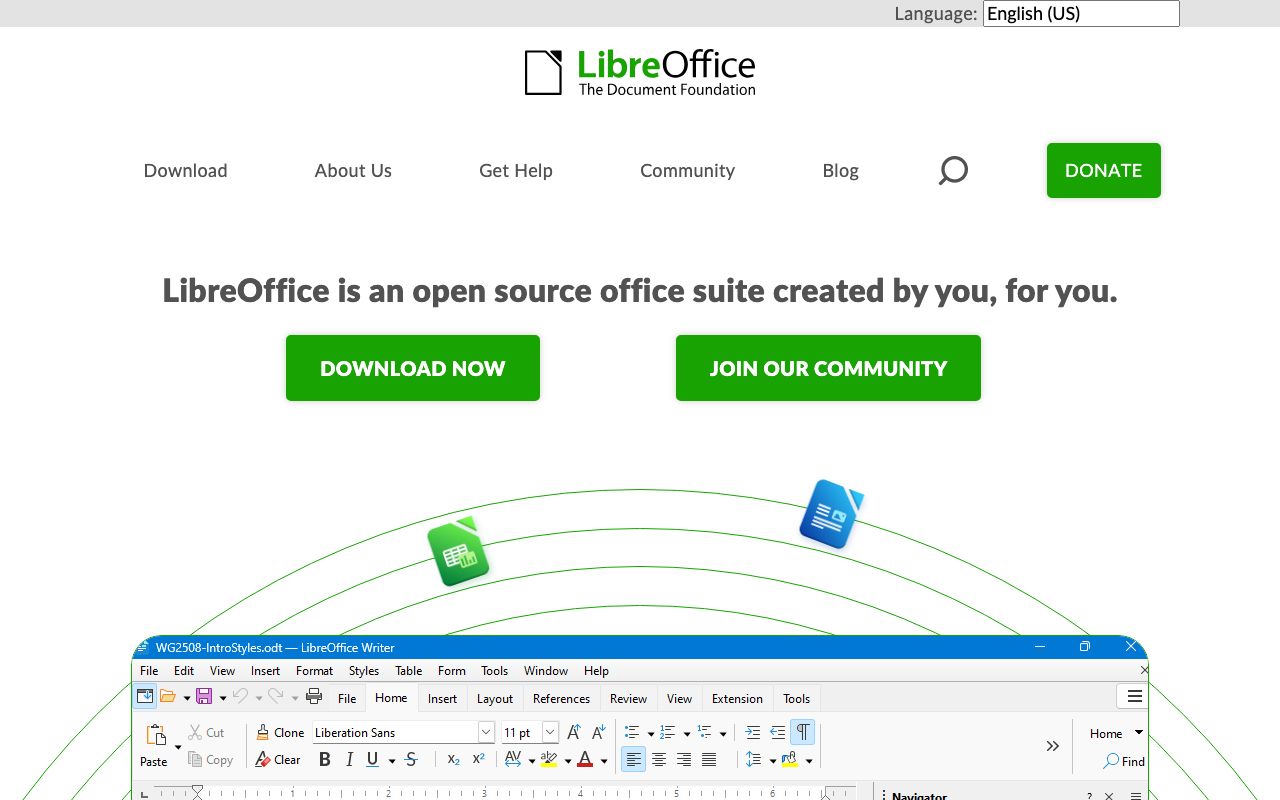
Task: Open the Get Help navigation link
Action: point(516,170)
